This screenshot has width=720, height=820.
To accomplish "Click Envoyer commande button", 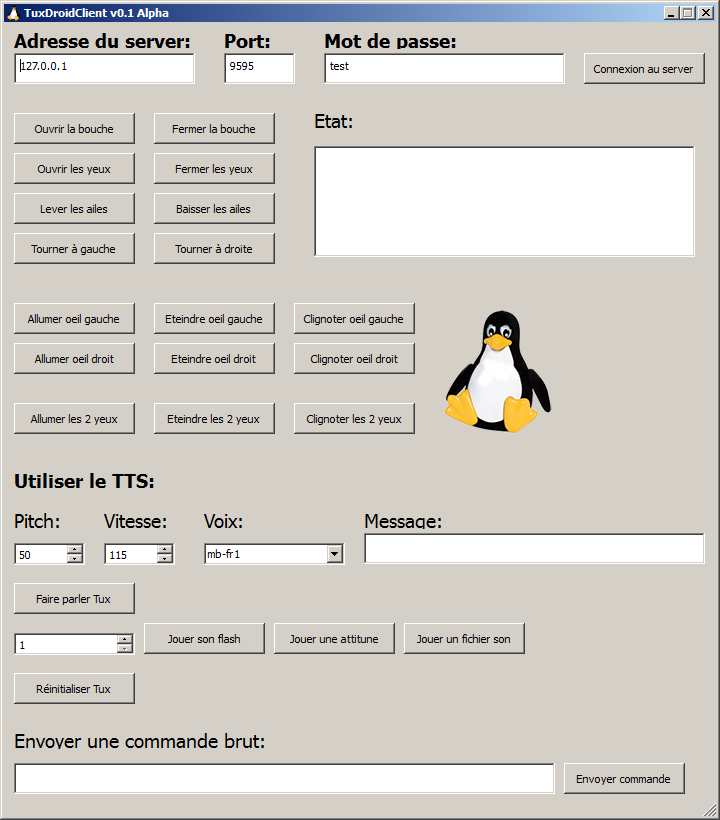I will 624,779.
